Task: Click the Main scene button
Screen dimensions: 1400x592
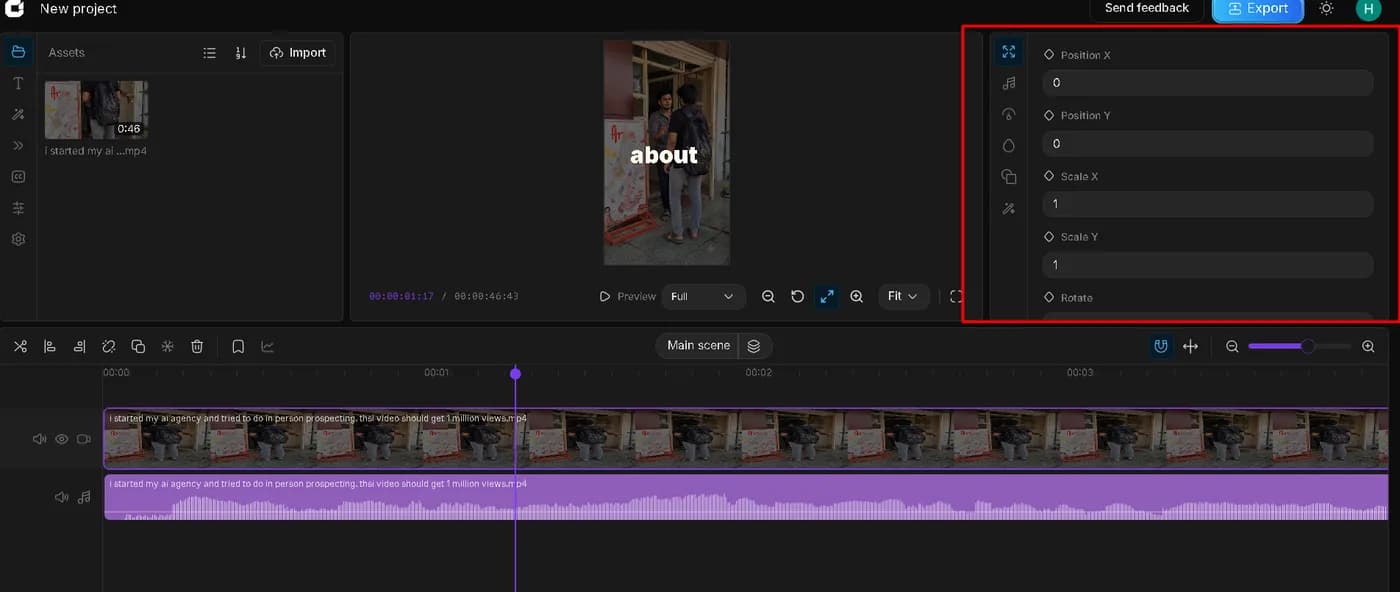Action: coord(698,345)
